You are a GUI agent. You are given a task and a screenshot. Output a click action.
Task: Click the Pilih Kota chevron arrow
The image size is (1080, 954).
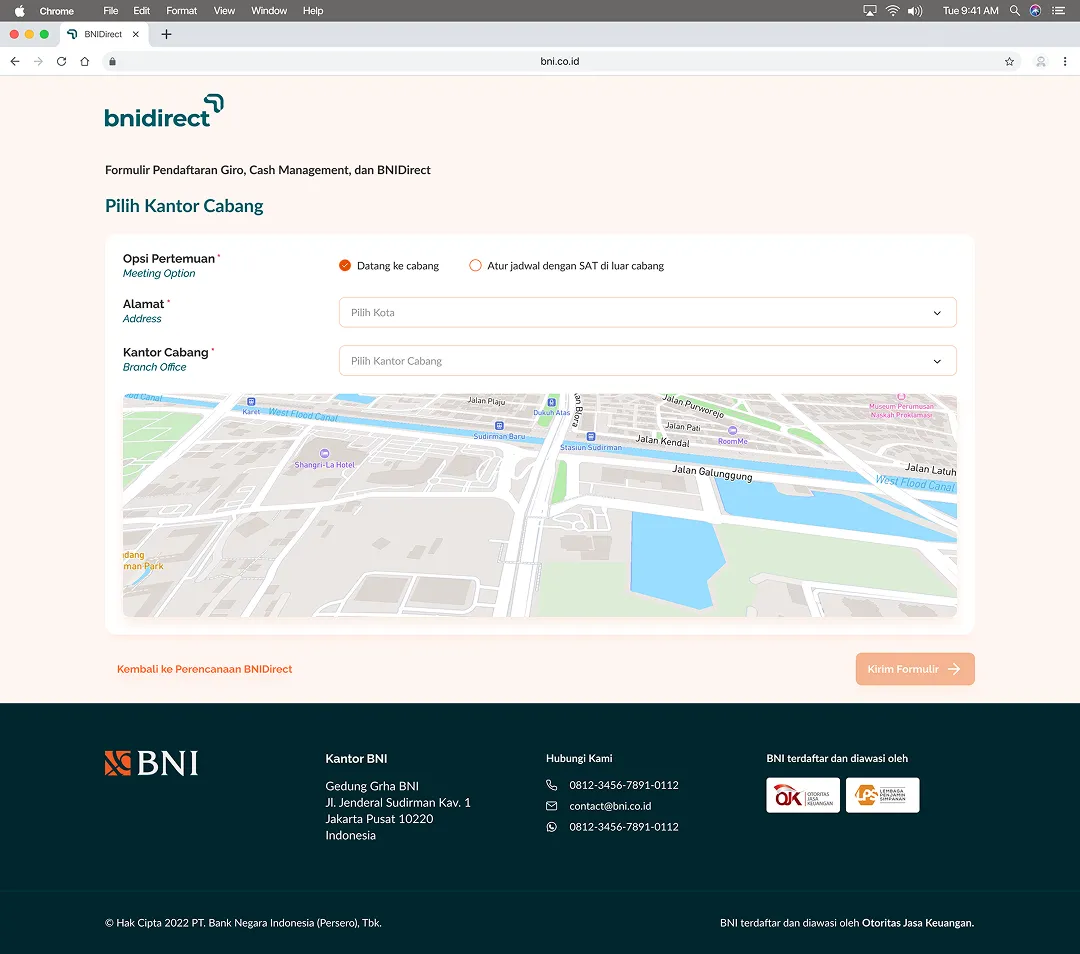pos(937,313)
